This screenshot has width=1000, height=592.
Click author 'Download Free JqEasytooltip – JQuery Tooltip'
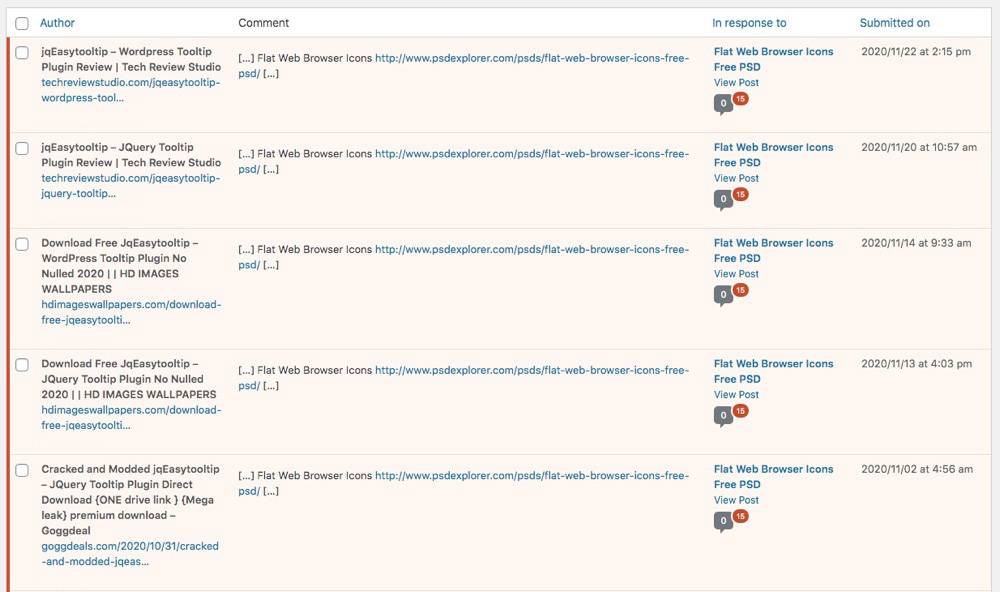(129, 379)
